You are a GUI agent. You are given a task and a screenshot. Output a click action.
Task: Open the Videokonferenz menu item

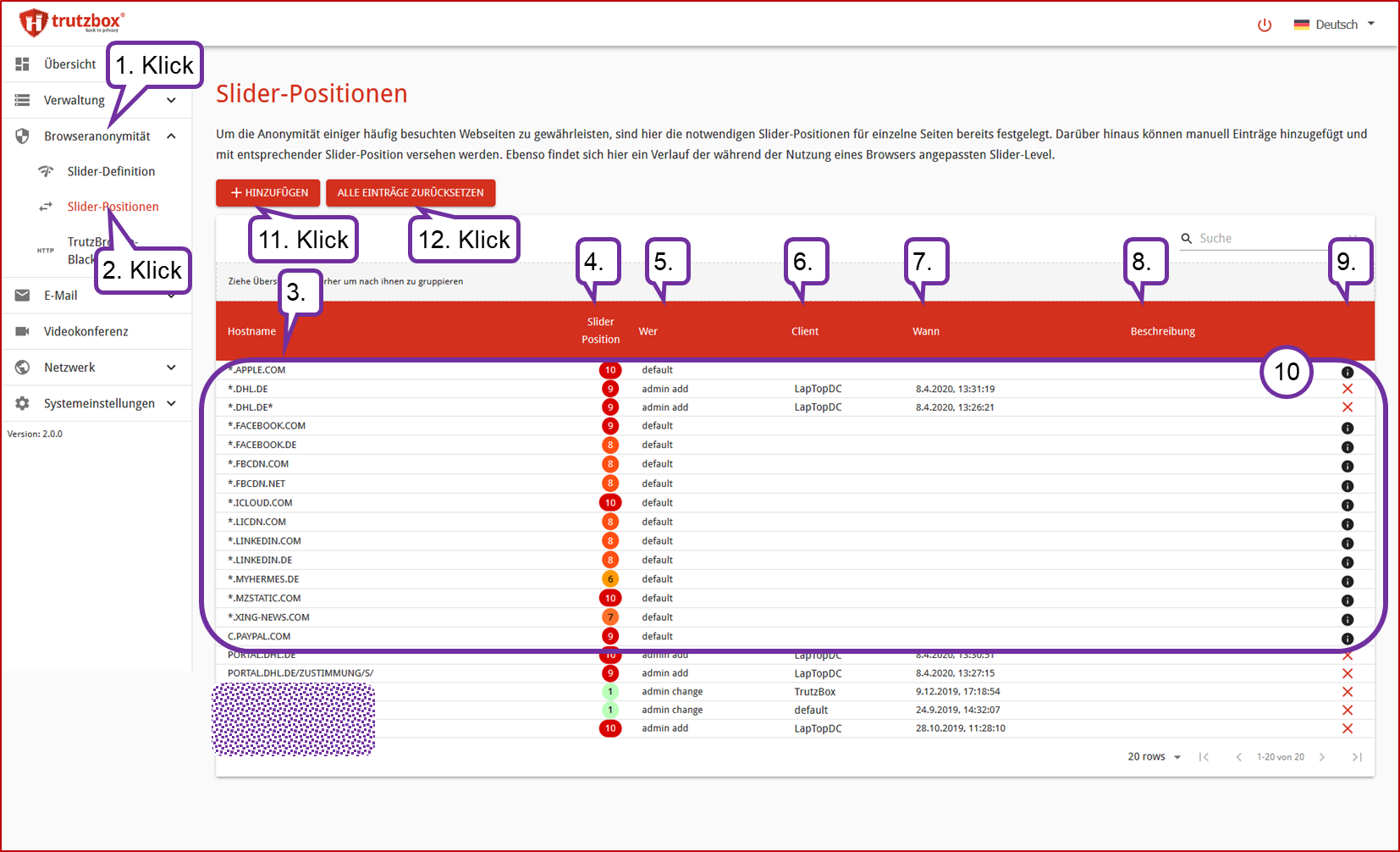85,331
